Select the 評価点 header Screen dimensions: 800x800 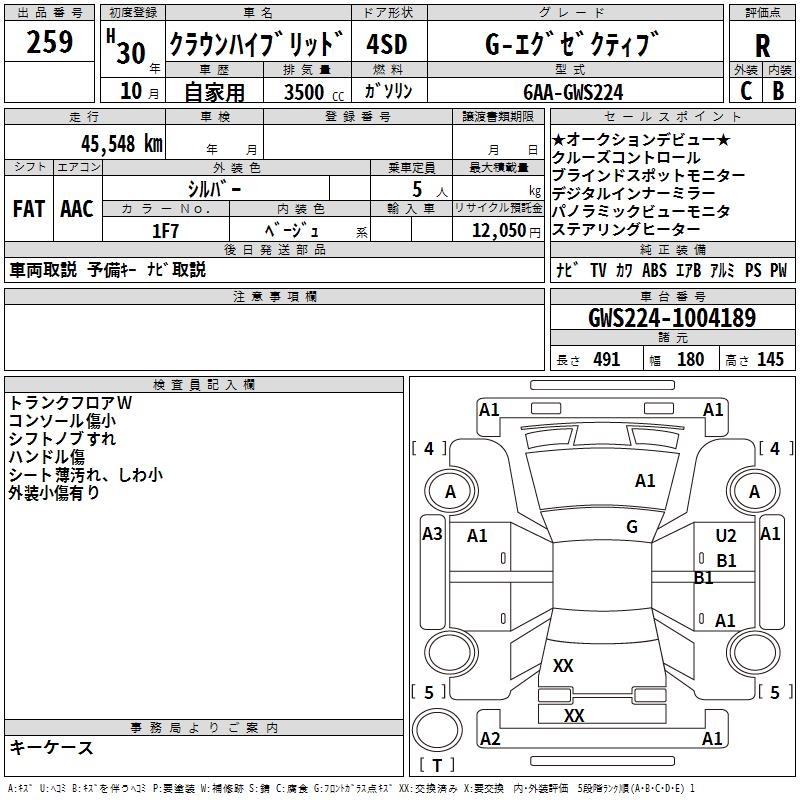click(x=762, y=12)
